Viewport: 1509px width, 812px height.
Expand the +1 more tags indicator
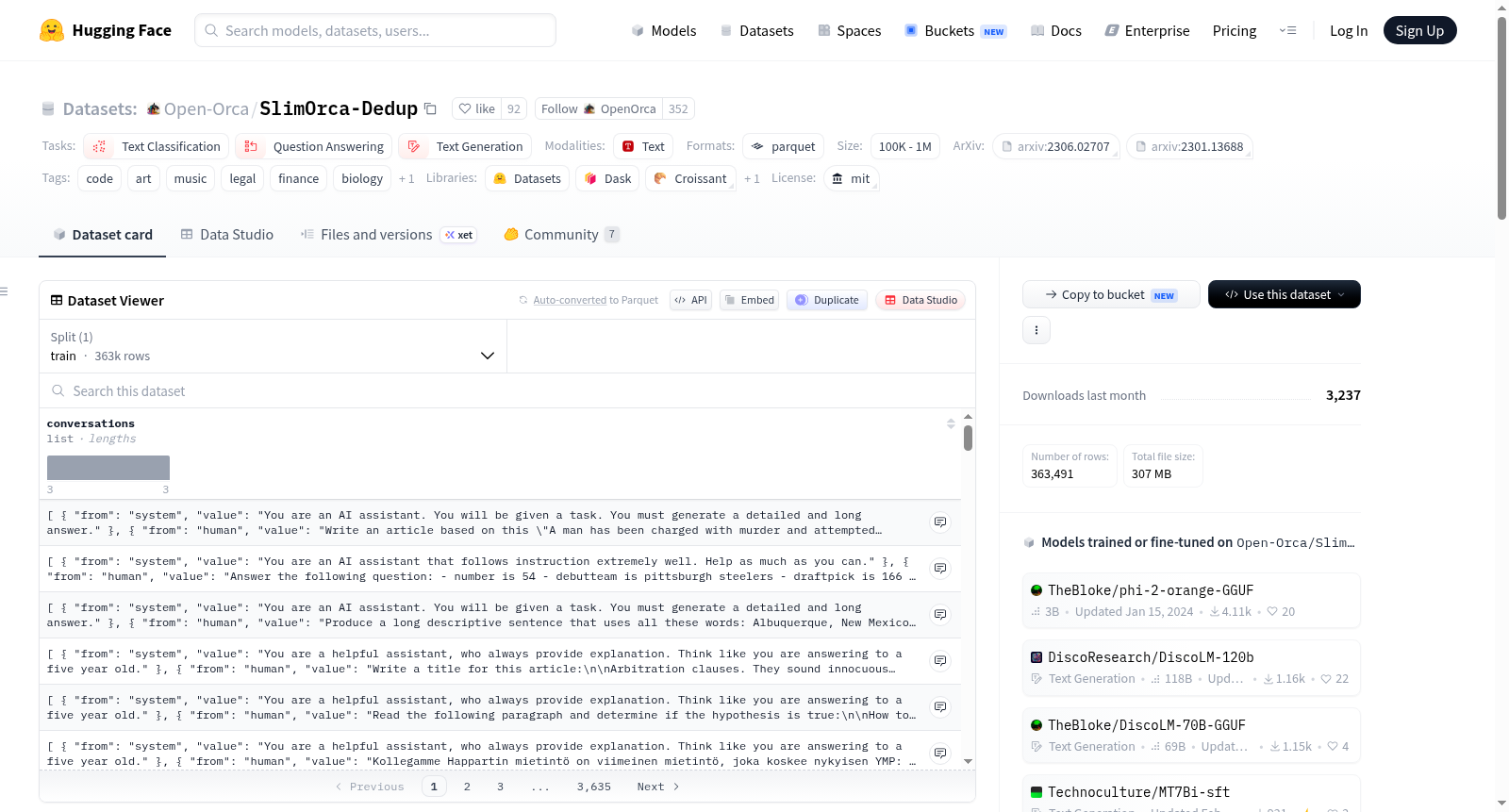pyautogui.click(x=406, y=178)
